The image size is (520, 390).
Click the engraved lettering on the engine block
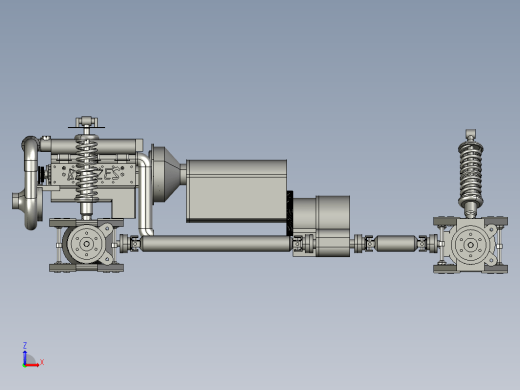[94, 174]
